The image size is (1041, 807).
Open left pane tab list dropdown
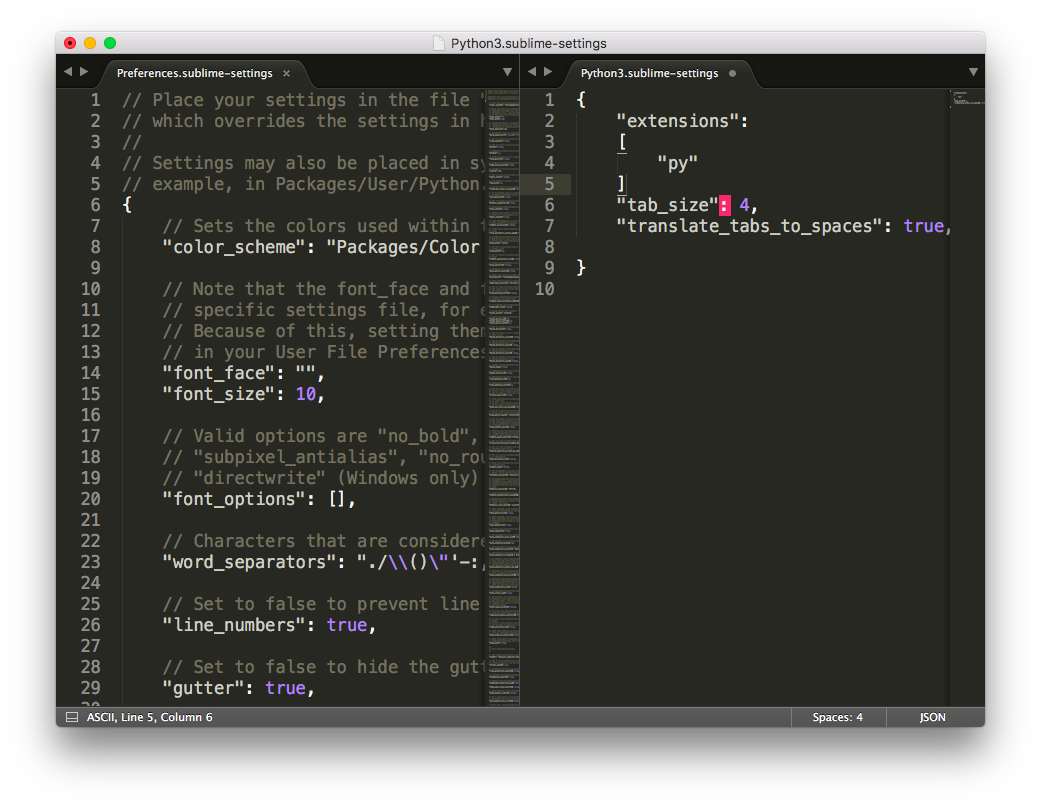(x=507, y=72)
